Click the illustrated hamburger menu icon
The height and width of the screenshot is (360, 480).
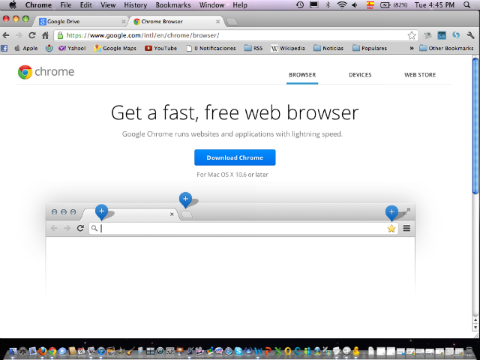(407, 228)
